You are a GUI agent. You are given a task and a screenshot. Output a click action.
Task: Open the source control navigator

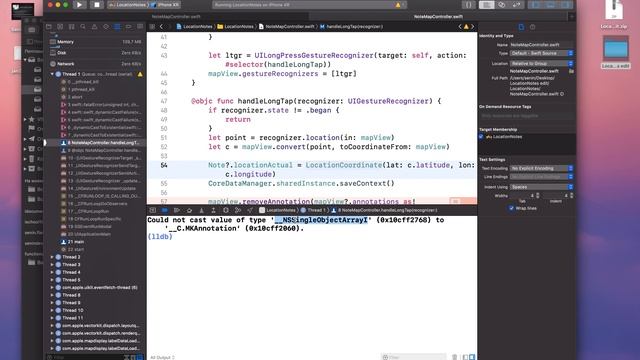click(x=60, y=27)
